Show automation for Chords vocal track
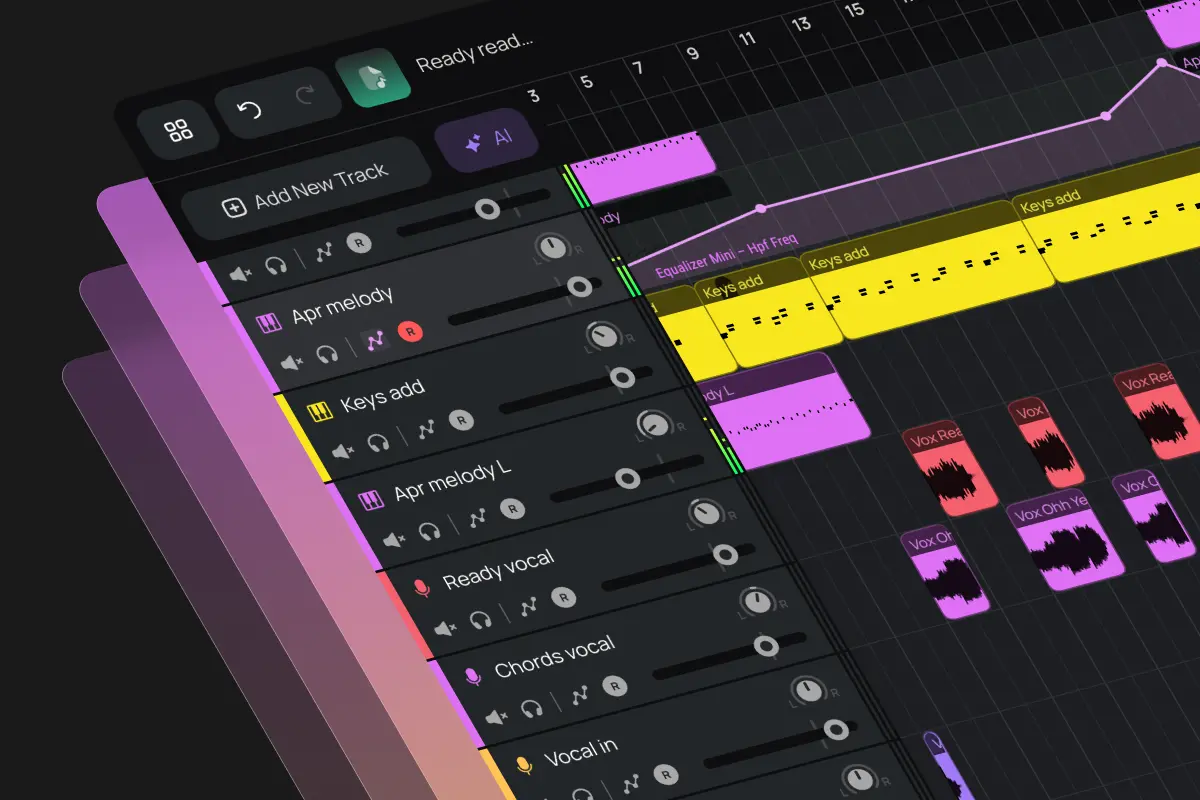The image size is (1200, 800). click(580, 694)
